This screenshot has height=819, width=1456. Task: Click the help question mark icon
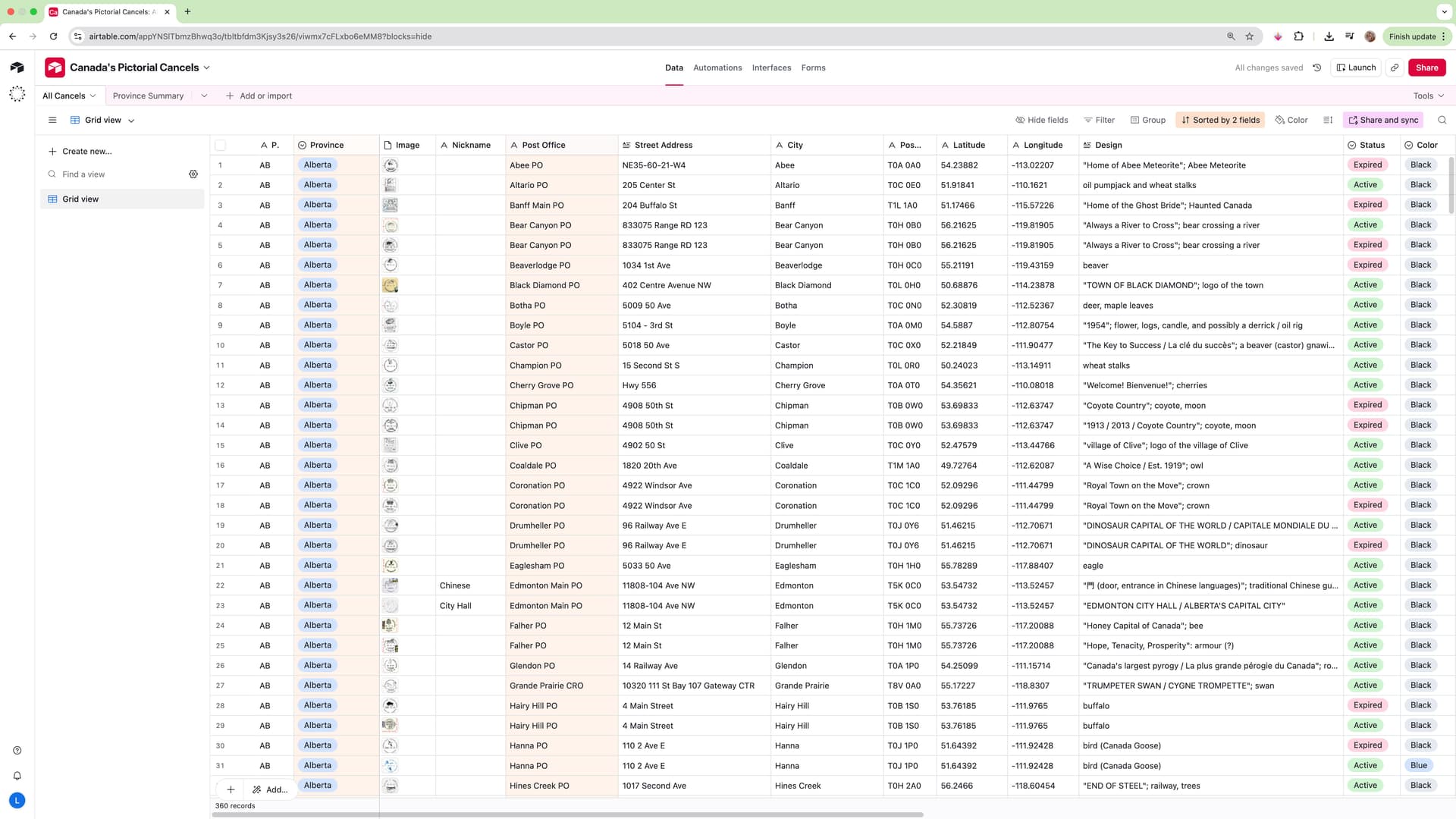pyautogui.click(x=17, y=751)
